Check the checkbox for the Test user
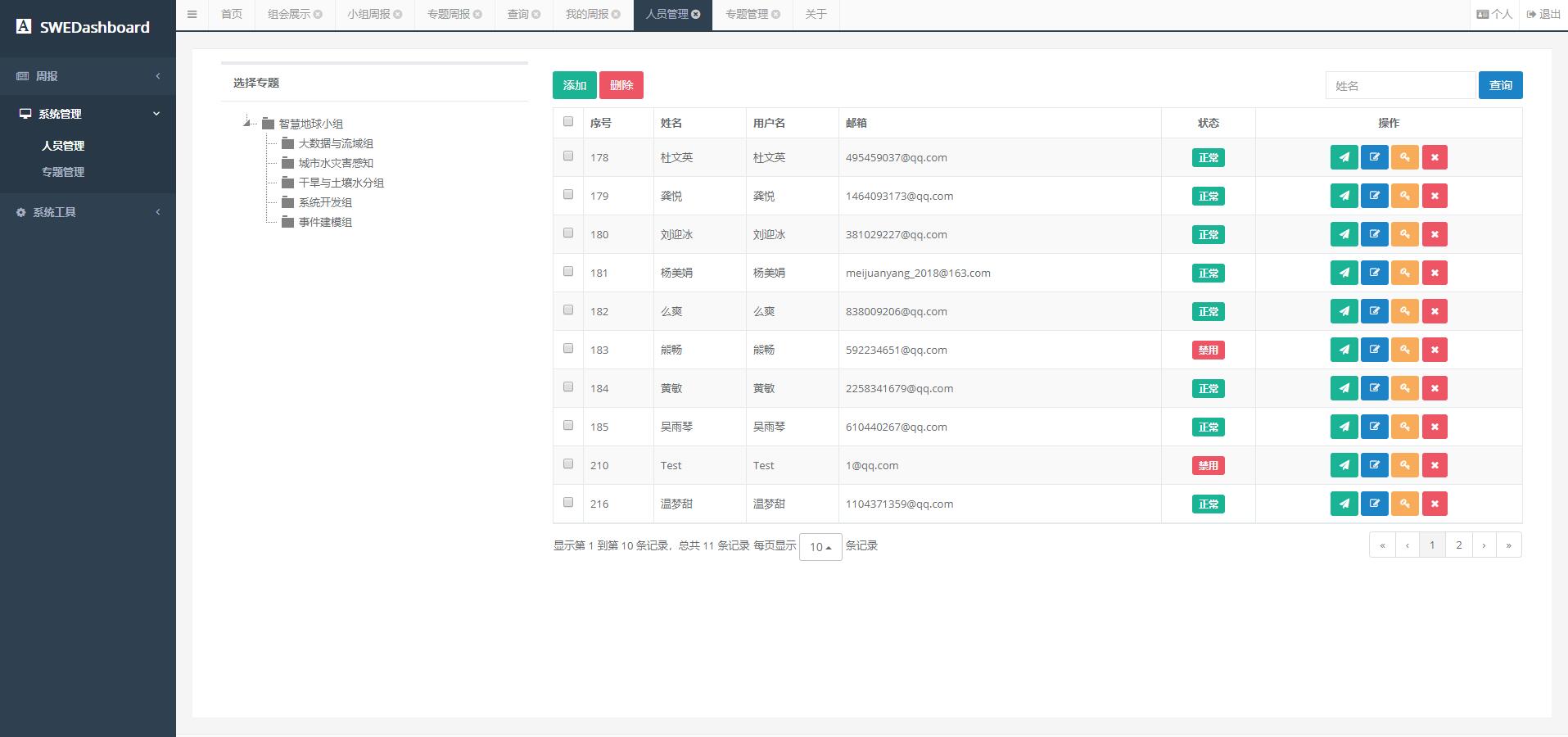 point(568,463)
